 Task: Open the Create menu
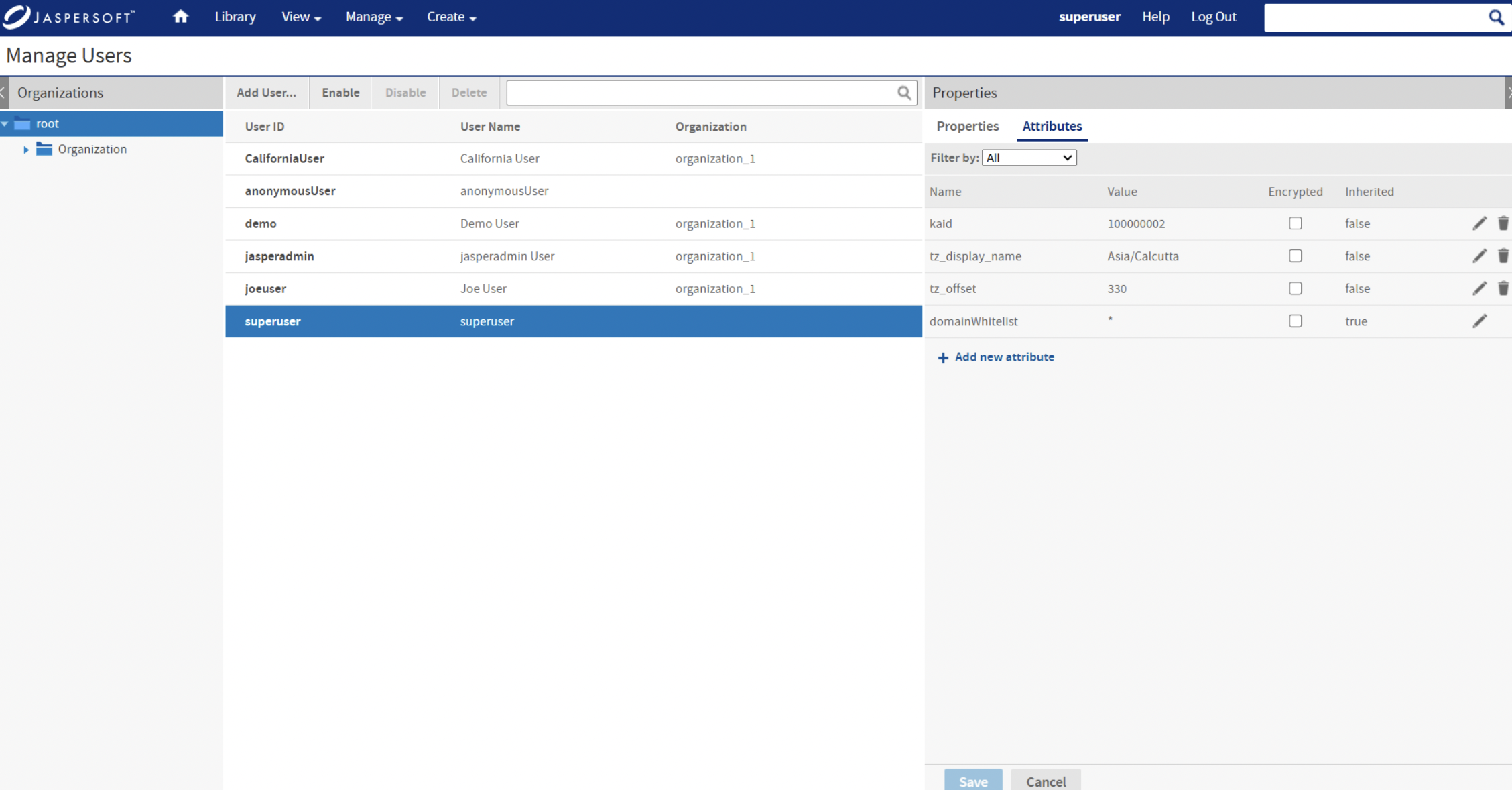tap(451, 17)
